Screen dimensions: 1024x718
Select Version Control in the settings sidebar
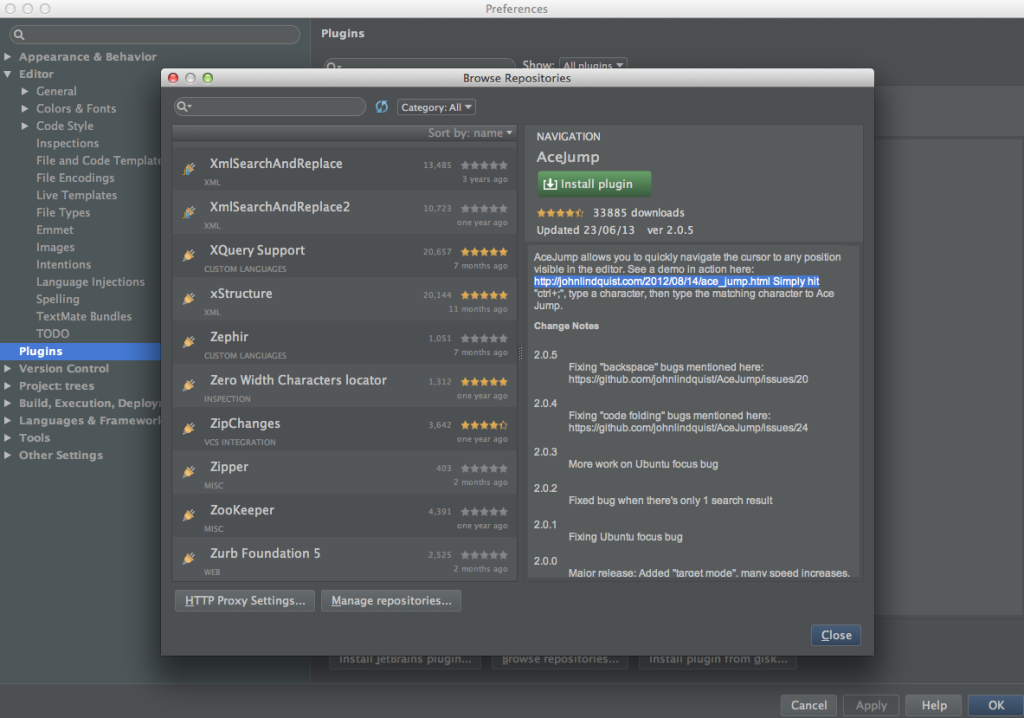click(66, 368)
